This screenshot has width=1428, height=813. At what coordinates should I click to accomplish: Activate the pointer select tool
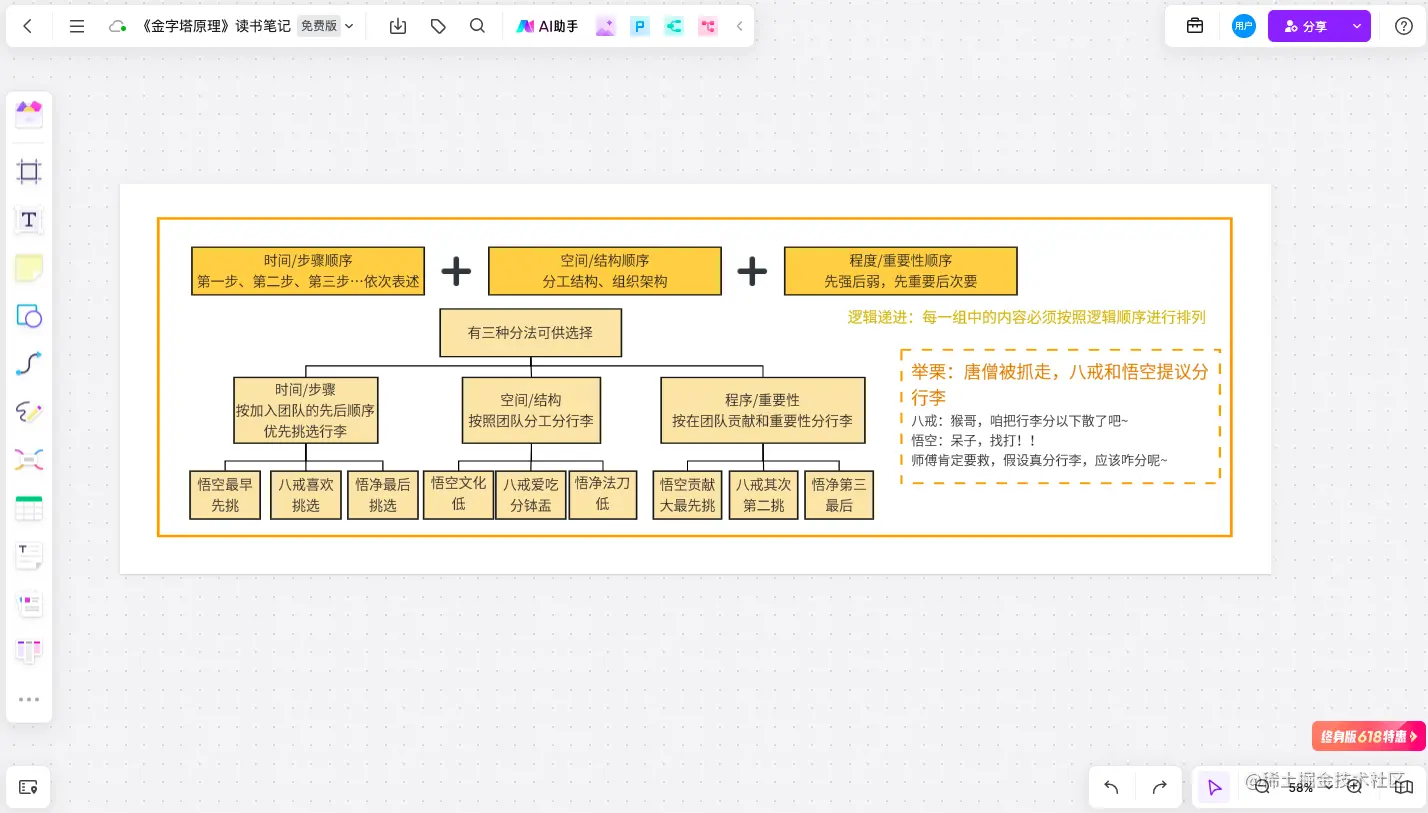coord(1214,788)
